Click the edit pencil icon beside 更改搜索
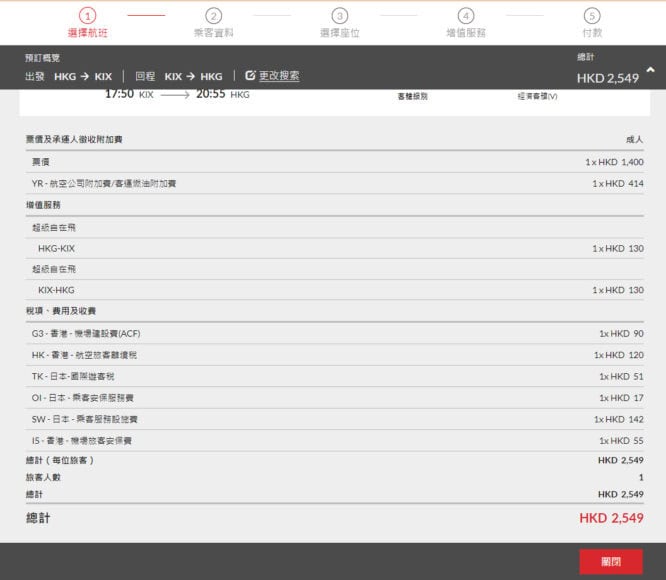Screen dimensions: 666x580 250,76
